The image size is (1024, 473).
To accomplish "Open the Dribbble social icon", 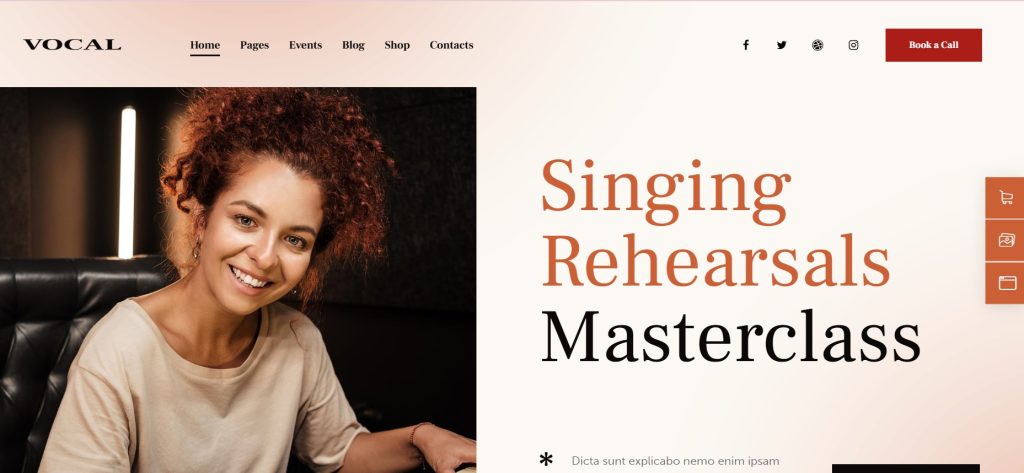I will tap(818, 45).
